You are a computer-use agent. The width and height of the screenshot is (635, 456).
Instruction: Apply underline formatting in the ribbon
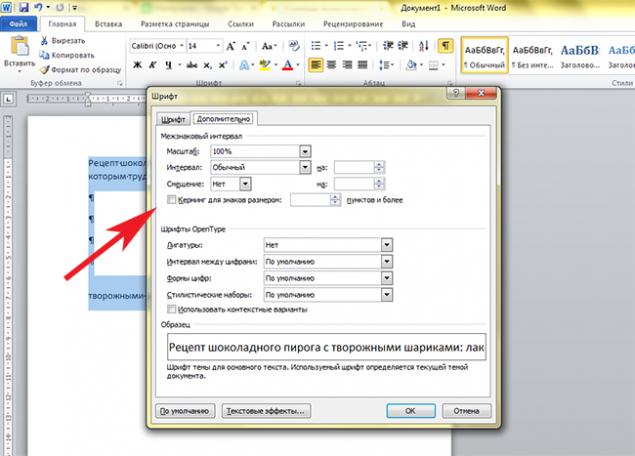point(168,65)
